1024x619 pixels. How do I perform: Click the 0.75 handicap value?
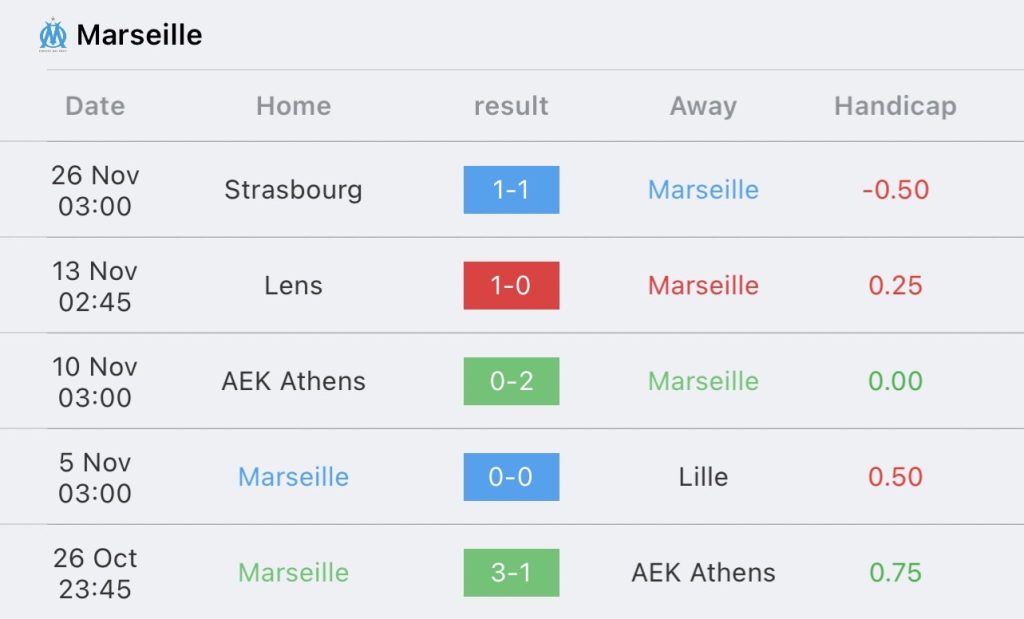(x=895, y=573)
